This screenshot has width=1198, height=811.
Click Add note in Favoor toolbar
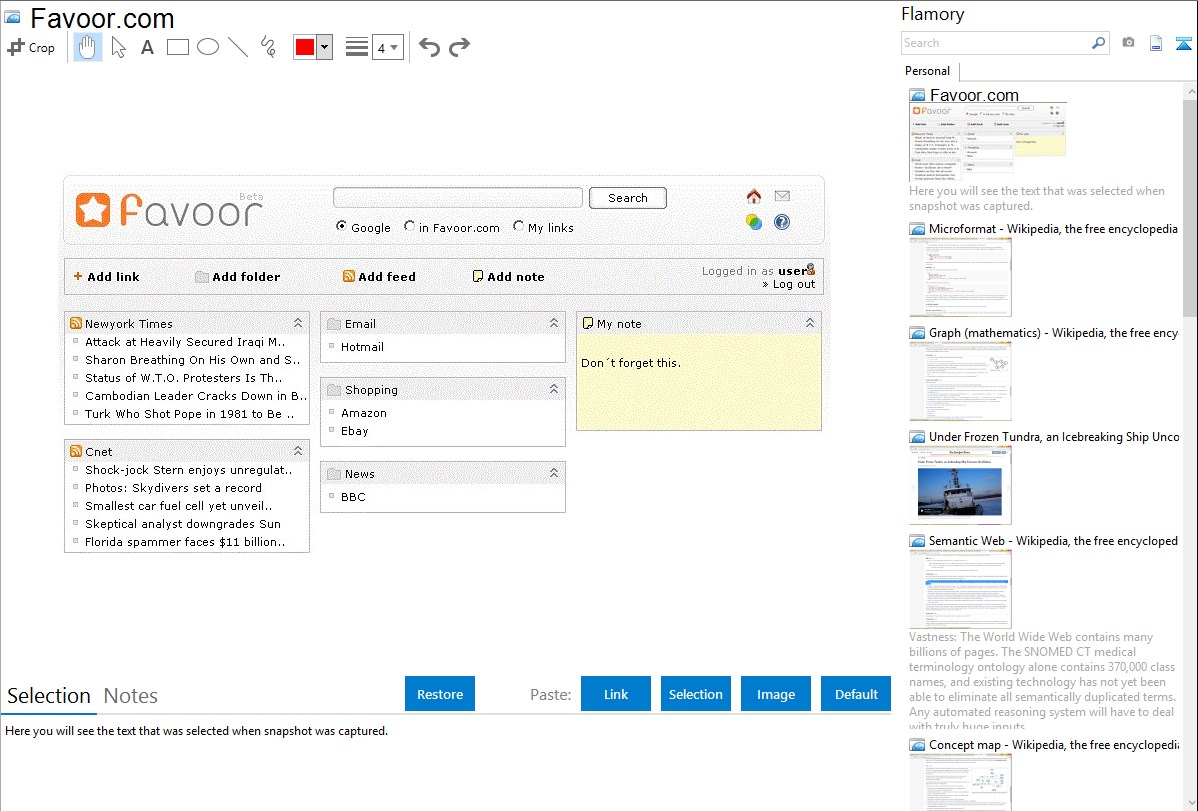point(509,277)
